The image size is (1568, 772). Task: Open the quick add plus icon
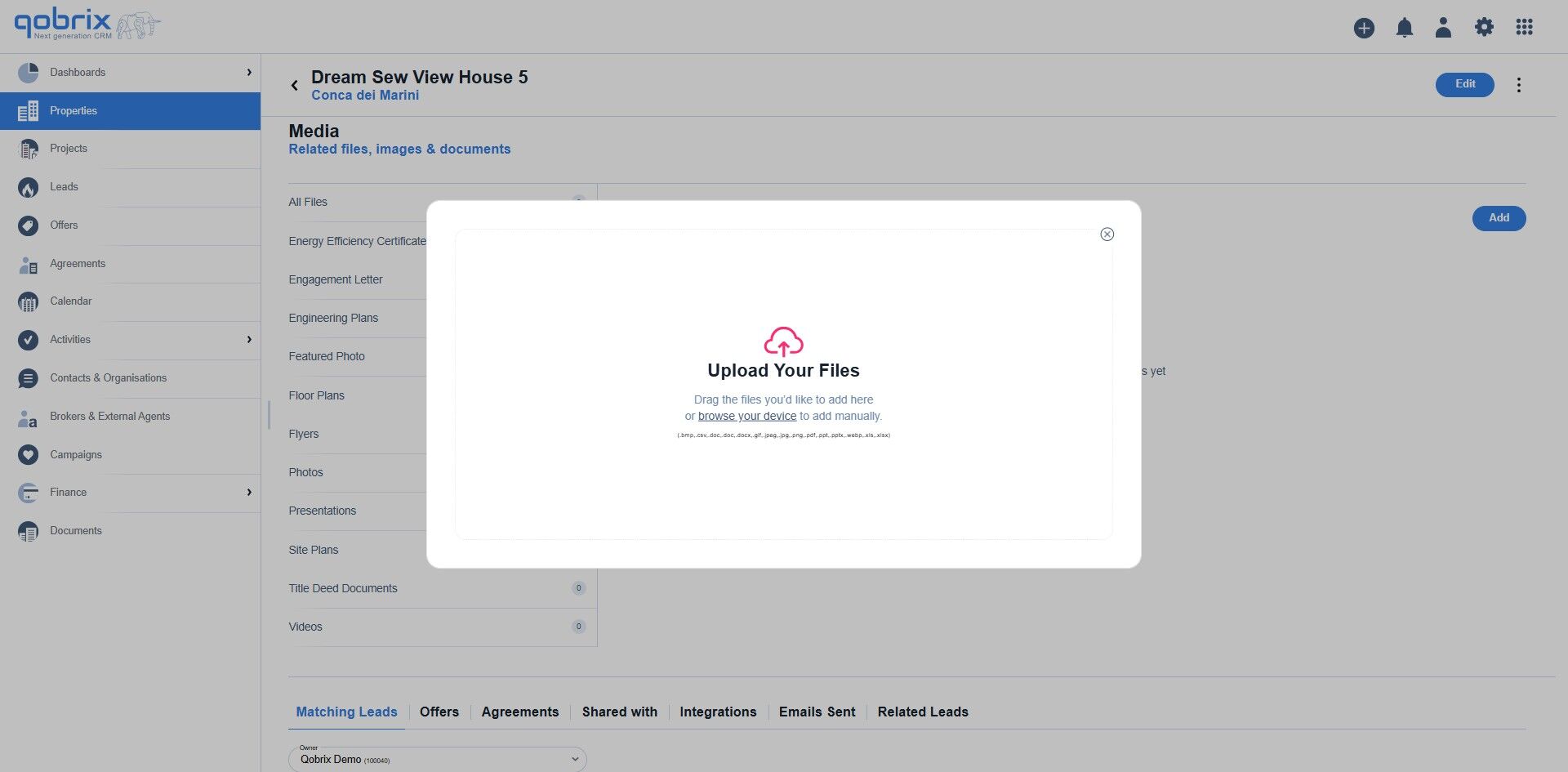pos(1363,27)
